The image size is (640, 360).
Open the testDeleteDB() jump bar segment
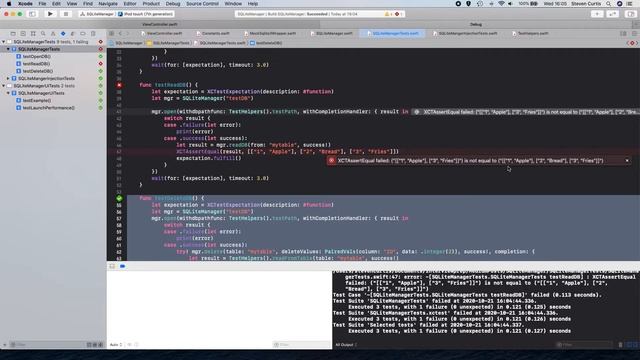266,43
